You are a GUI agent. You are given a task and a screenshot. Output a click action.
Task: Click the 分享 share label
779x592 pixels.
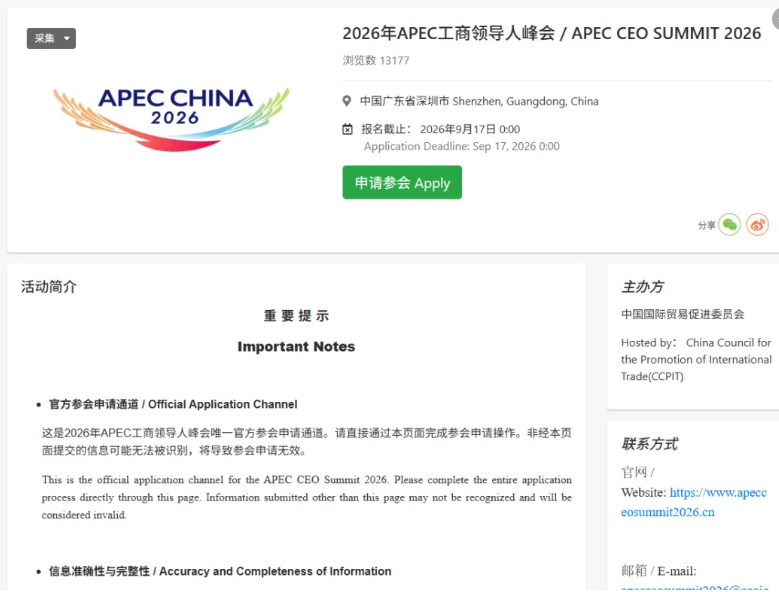point(706,225)
